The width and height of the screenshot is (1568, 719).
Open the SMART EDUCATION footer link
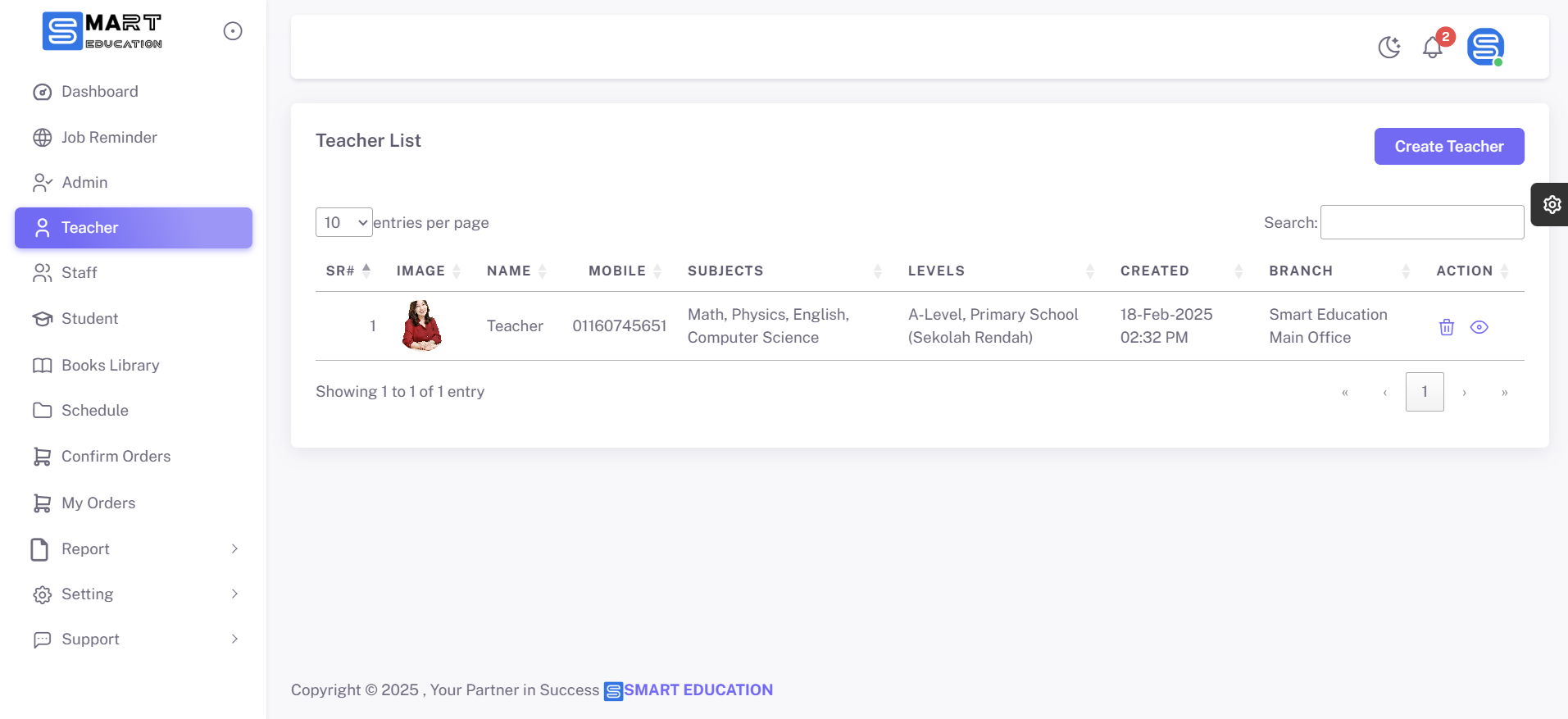(x=698, y=690)
